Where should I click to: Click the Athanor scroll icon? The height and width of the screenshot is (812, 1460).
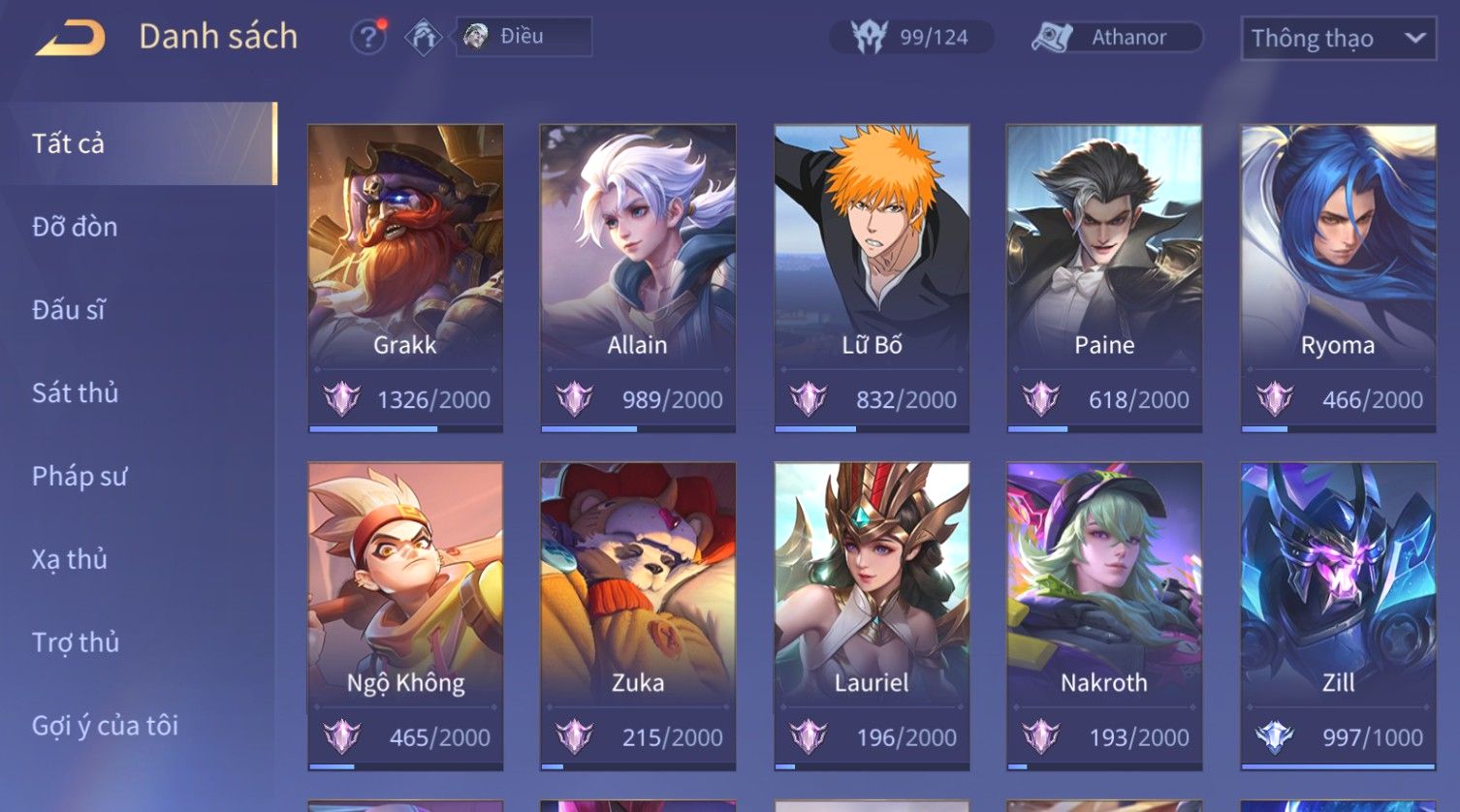(x=1051, y=38)
